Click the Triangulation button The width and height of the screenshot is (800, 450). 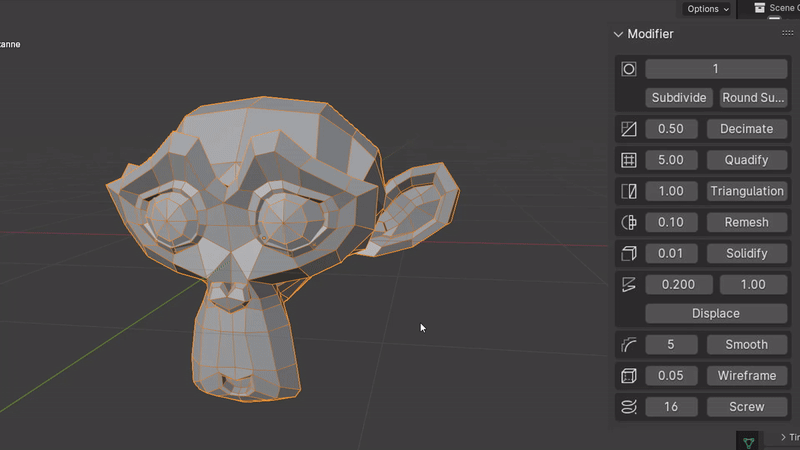point(746,191)
